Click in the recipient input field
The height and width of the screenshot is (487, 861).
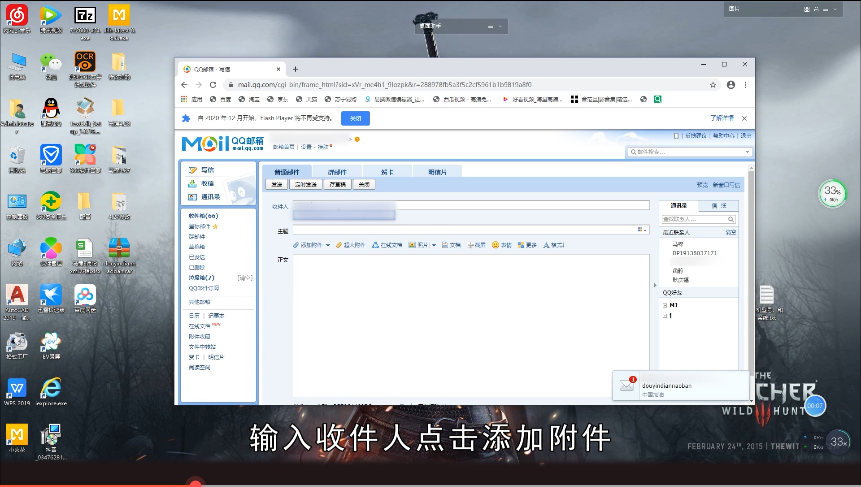(471, 205)
